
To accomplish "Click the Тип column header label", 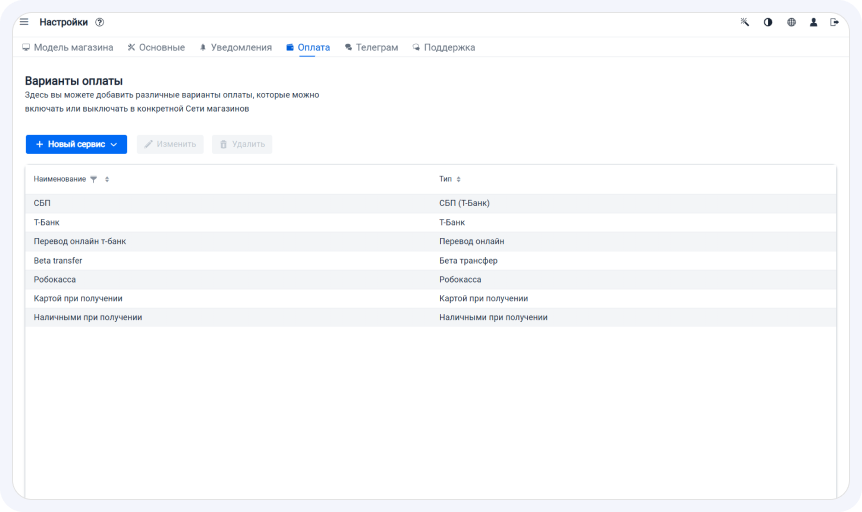I will [x=445, y=179].
